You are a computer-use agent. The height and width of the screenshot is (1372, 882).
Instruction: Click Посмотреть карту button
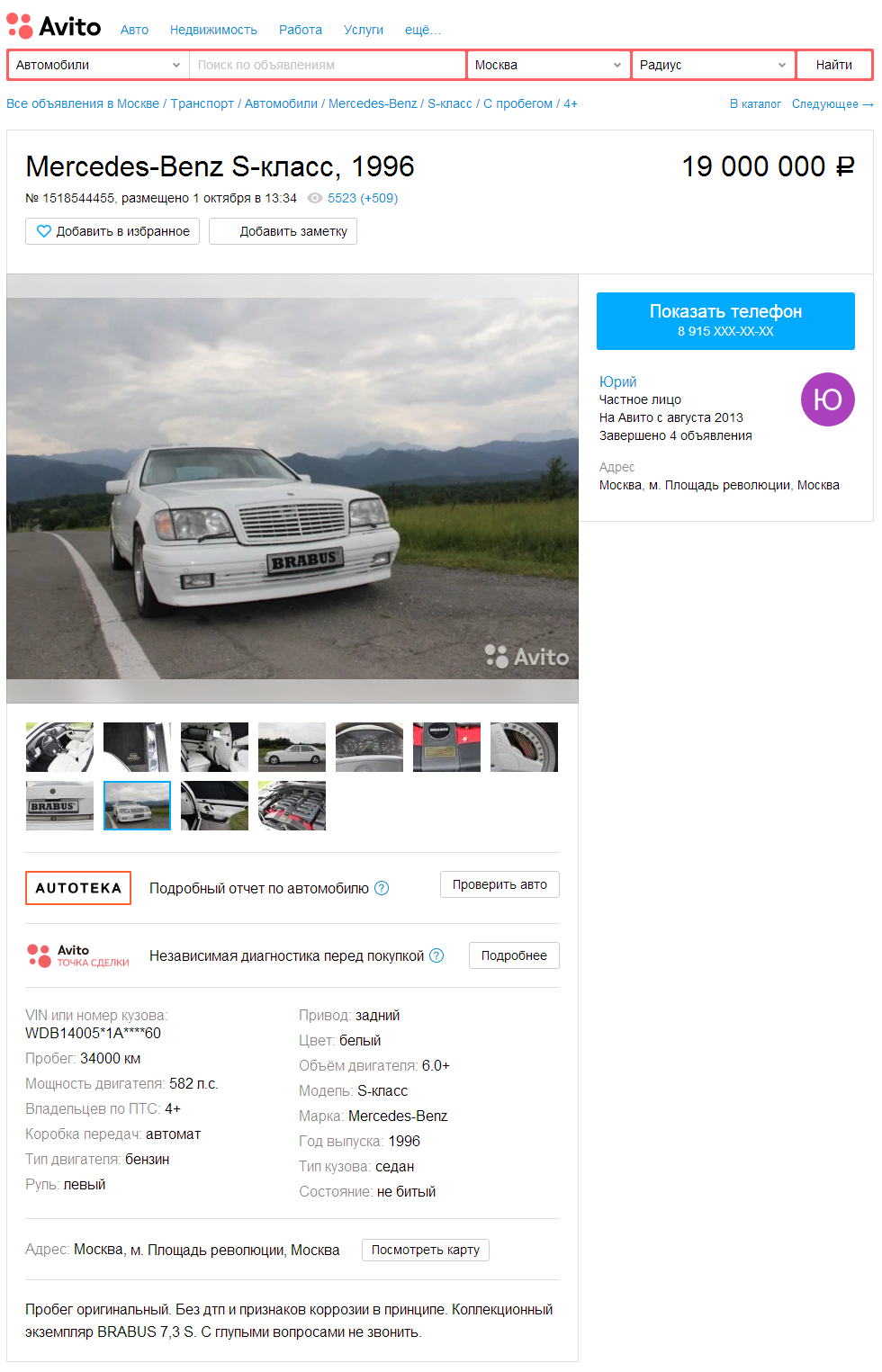coord(426,1250)
